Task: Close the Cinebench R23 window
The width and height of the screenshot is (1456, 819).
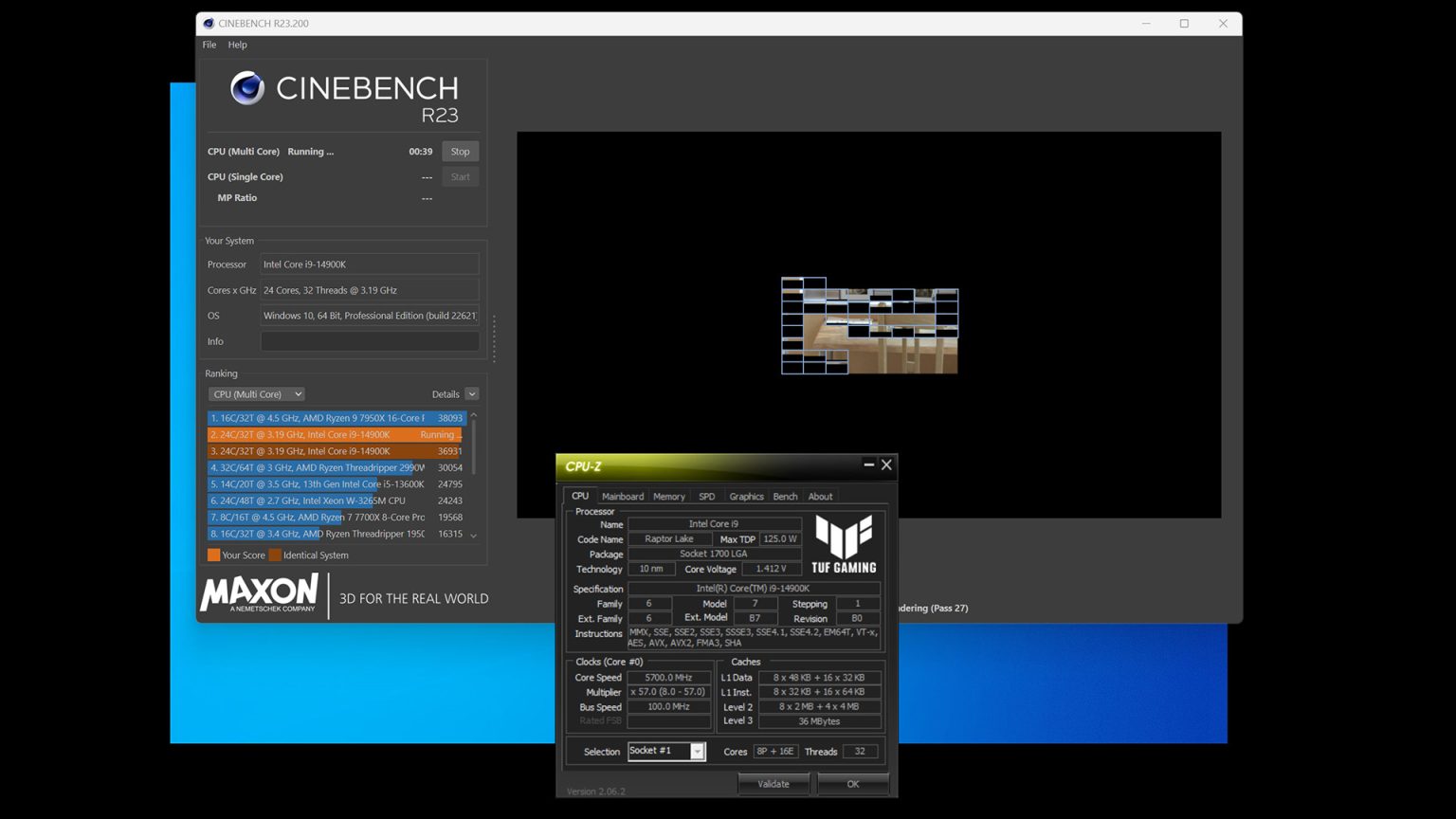Action: (x=1223, y=24)
